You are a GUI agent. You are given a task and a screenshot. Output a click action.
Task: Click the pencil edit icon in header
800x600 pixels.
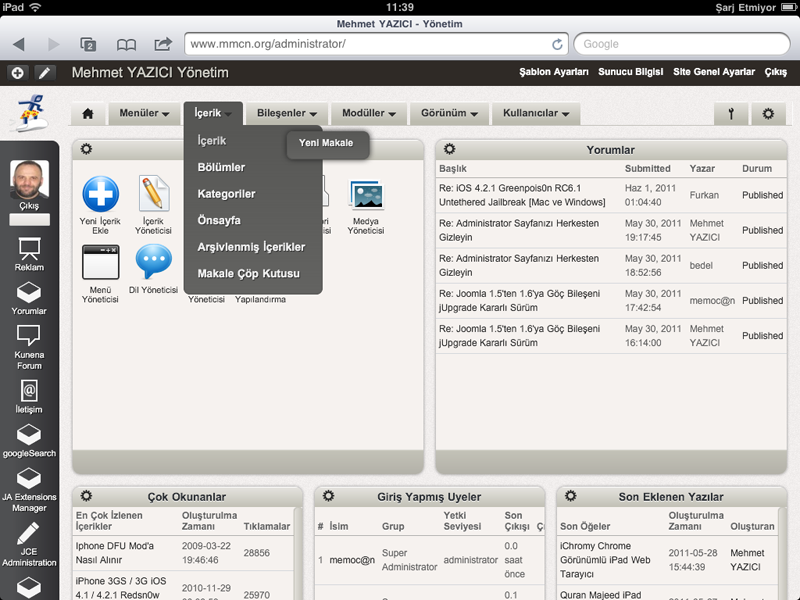(44, 73)
